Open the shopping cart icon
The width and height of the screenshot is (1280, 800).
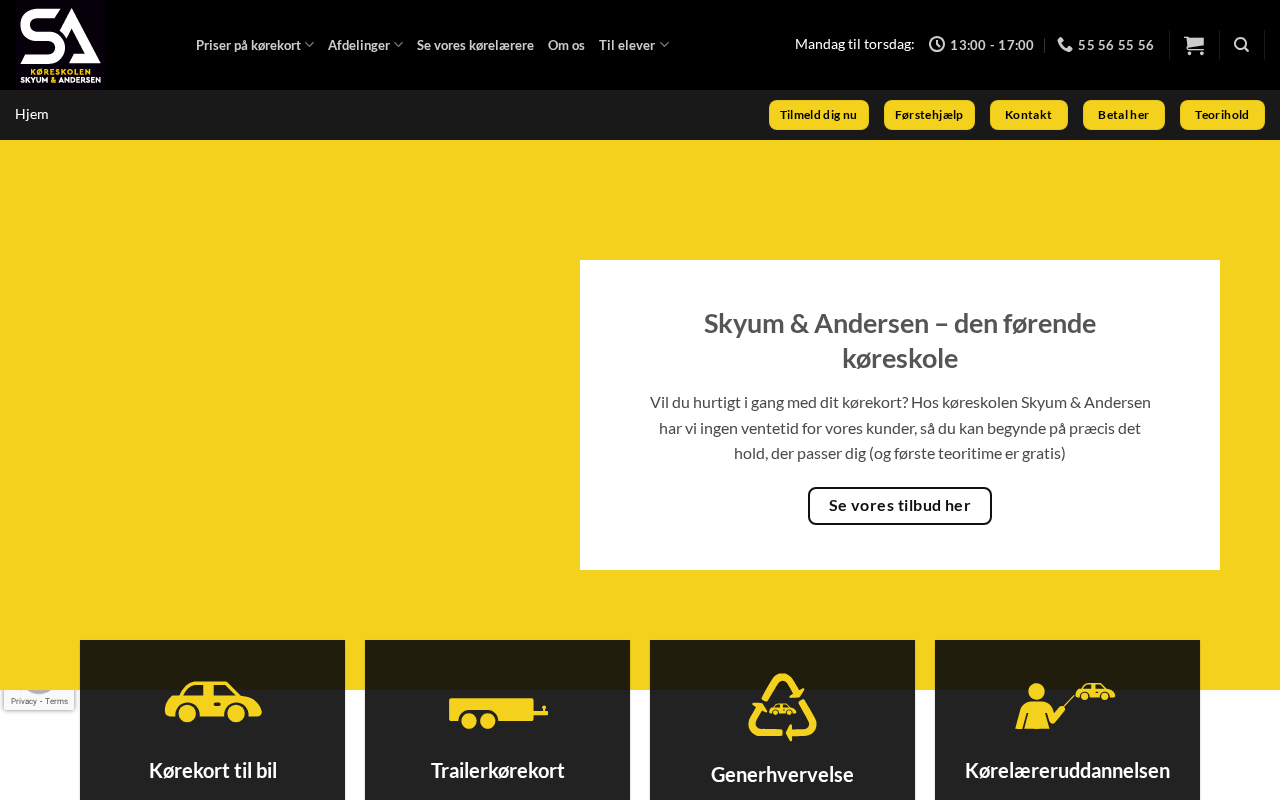tap(1194, 45)
